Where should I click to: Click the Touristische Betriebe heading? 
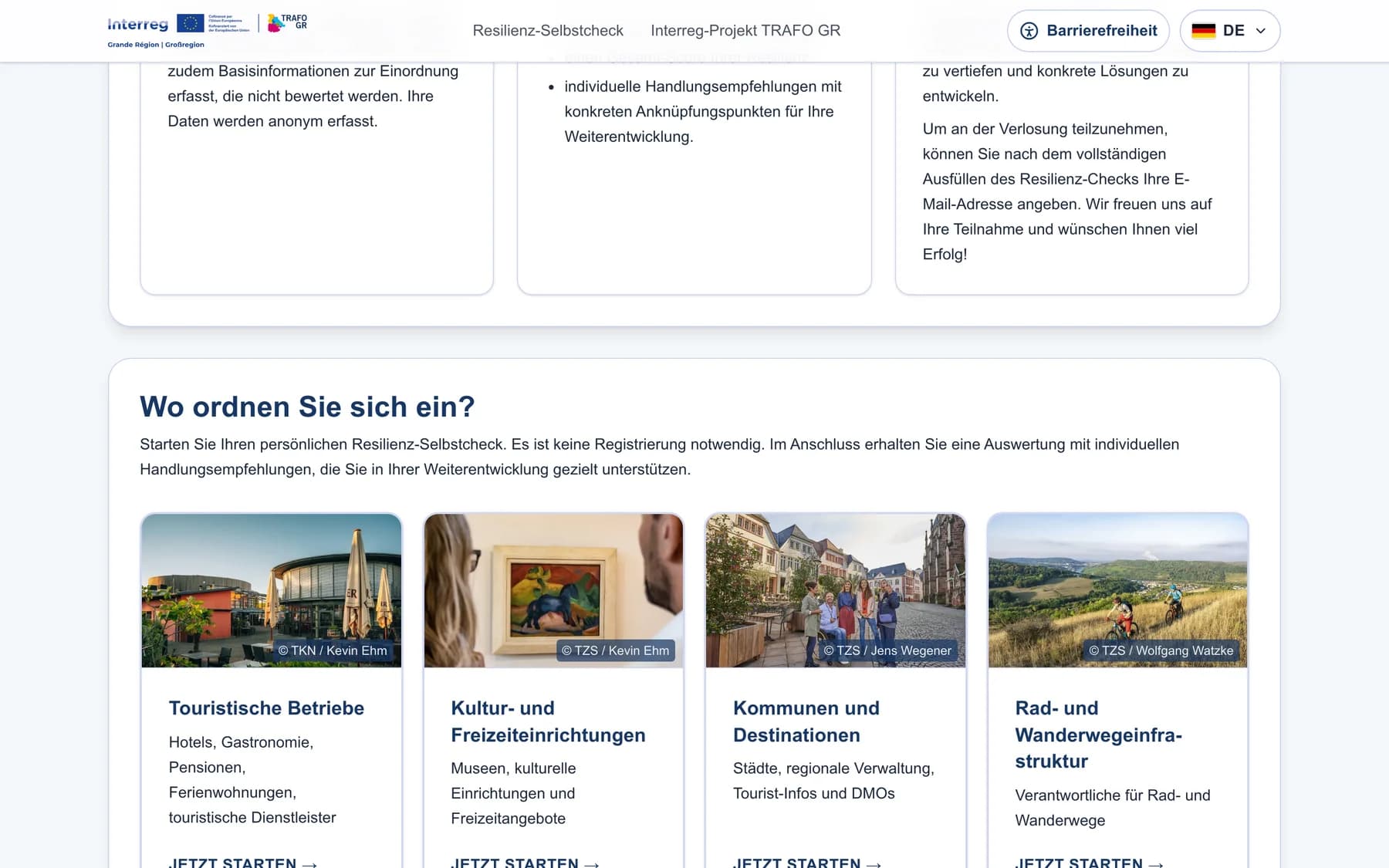266,708
